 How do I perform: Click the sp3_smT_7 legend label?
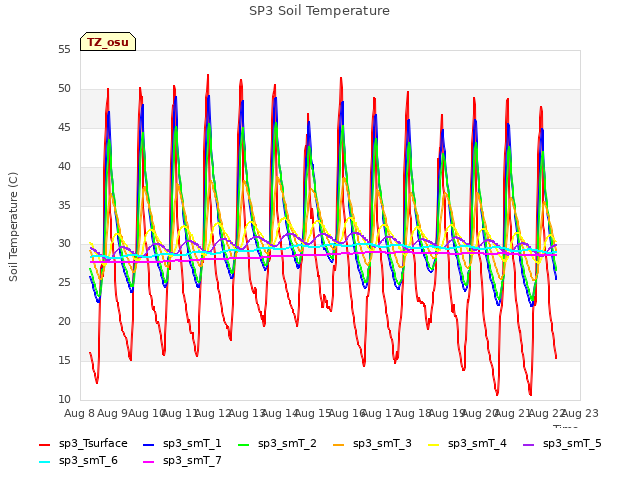pyautogui.click(x=192, y=460)
